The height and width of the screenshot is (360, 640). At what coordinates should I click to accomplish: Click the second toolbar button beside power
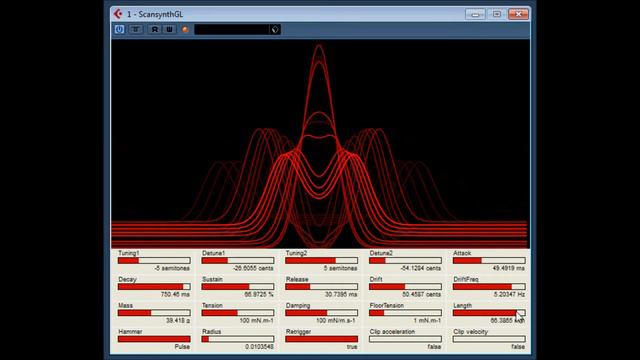(x=136, y=29)
